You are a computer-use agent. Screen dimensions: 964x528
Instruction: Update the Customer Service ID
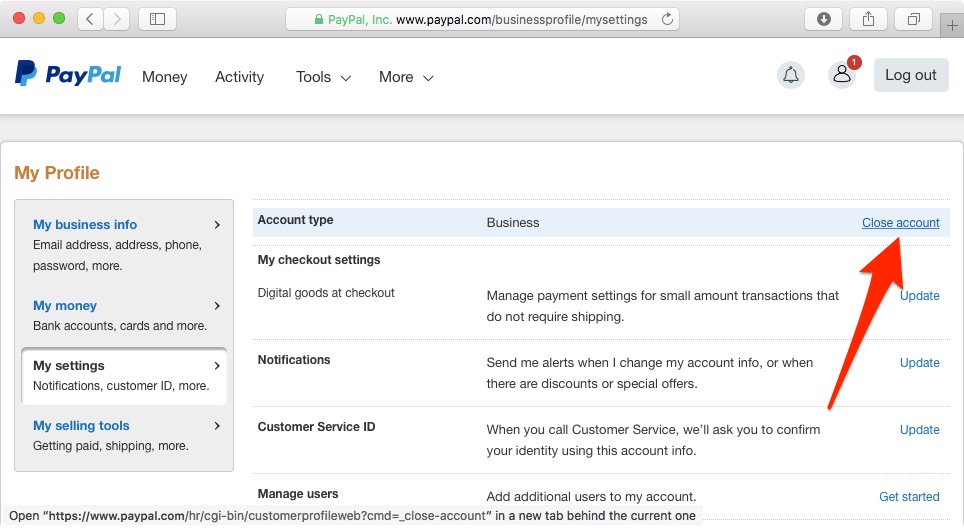(920, 430)
